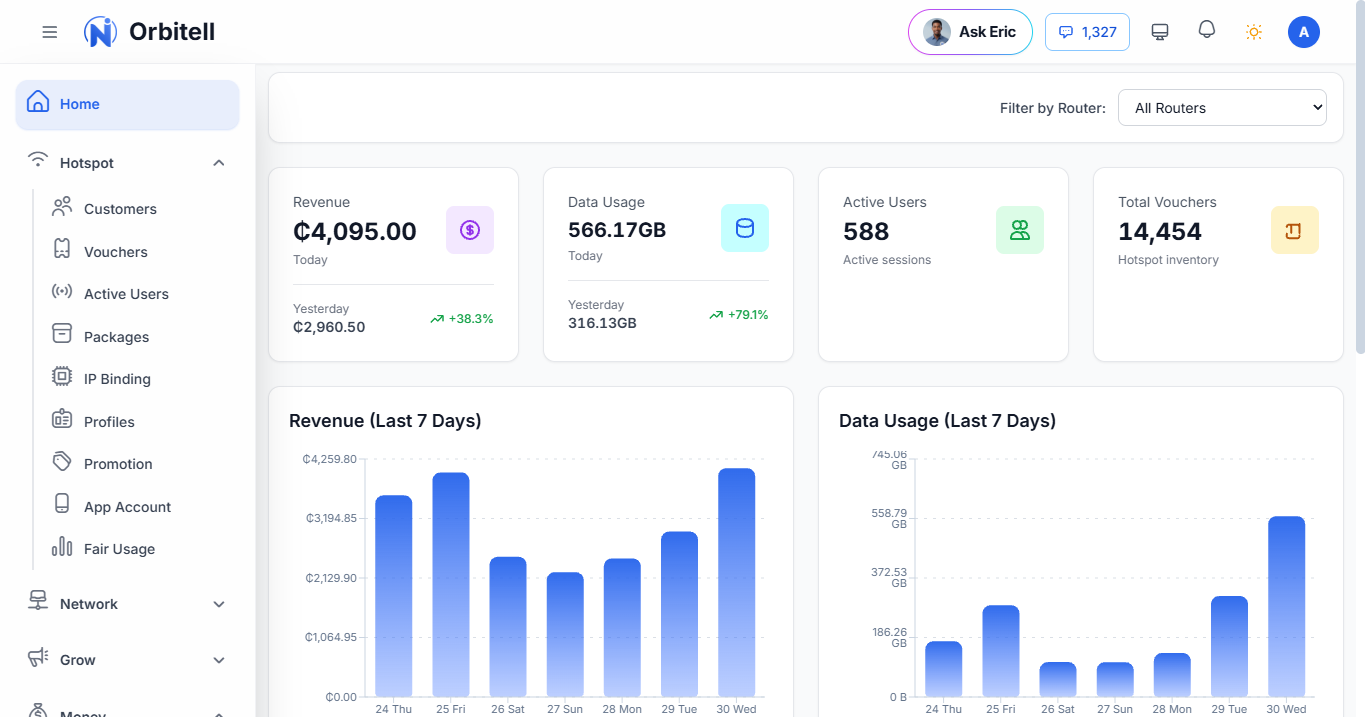
Task: Click the 25 Fri revenue bar
Action: (x=451, y=584)
